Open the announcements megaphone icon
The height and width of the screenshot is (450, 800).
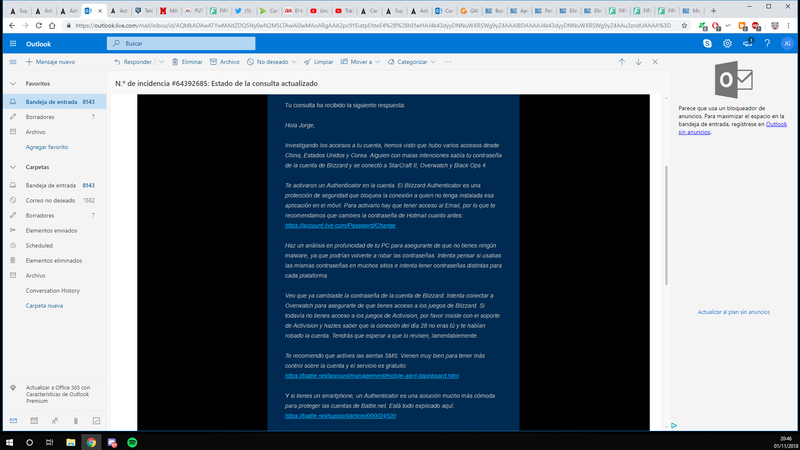(x=747, y=44)
